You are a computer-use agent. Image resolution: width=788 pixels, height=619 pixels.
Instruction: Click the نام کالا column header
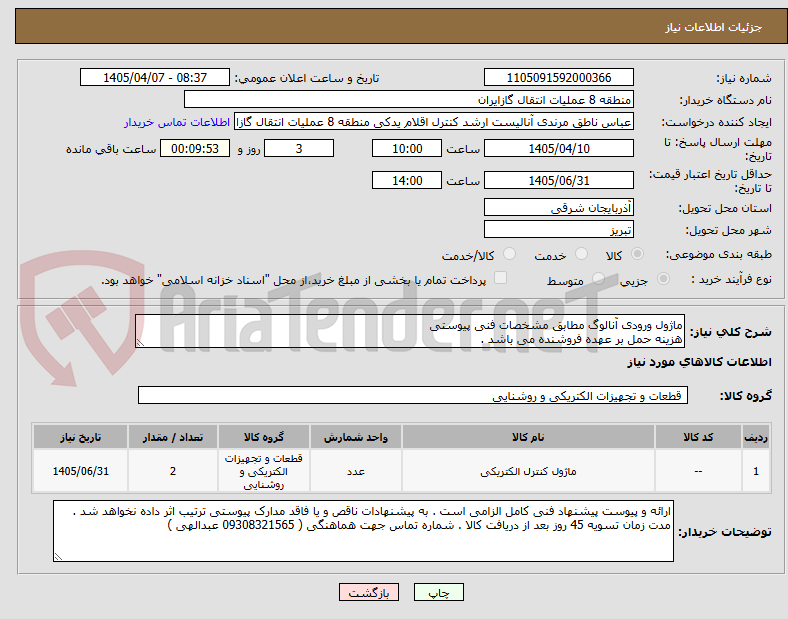[x=528, y=437]
